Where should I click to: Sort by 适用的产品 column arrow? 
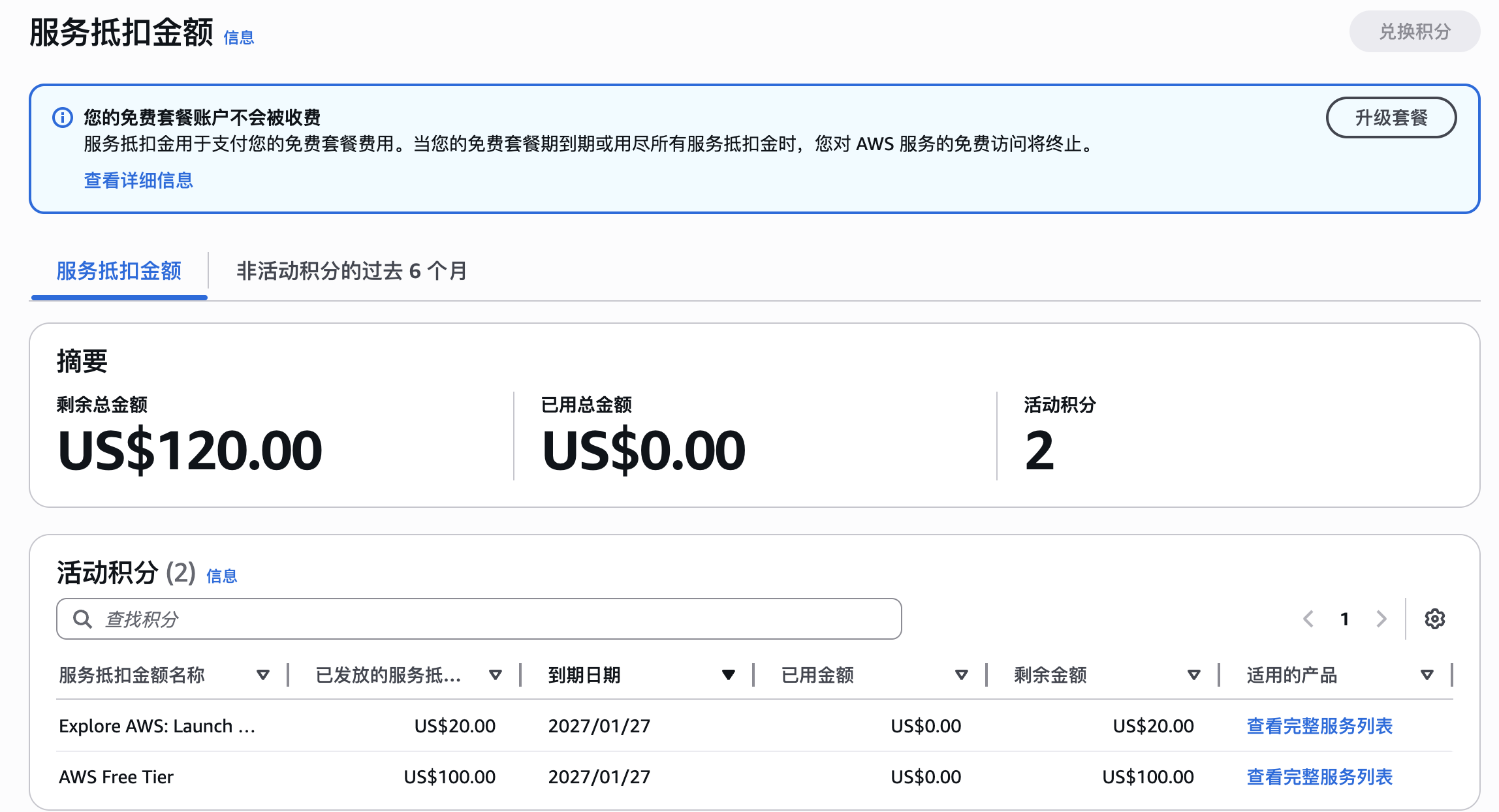click(x=1427, y=675)
